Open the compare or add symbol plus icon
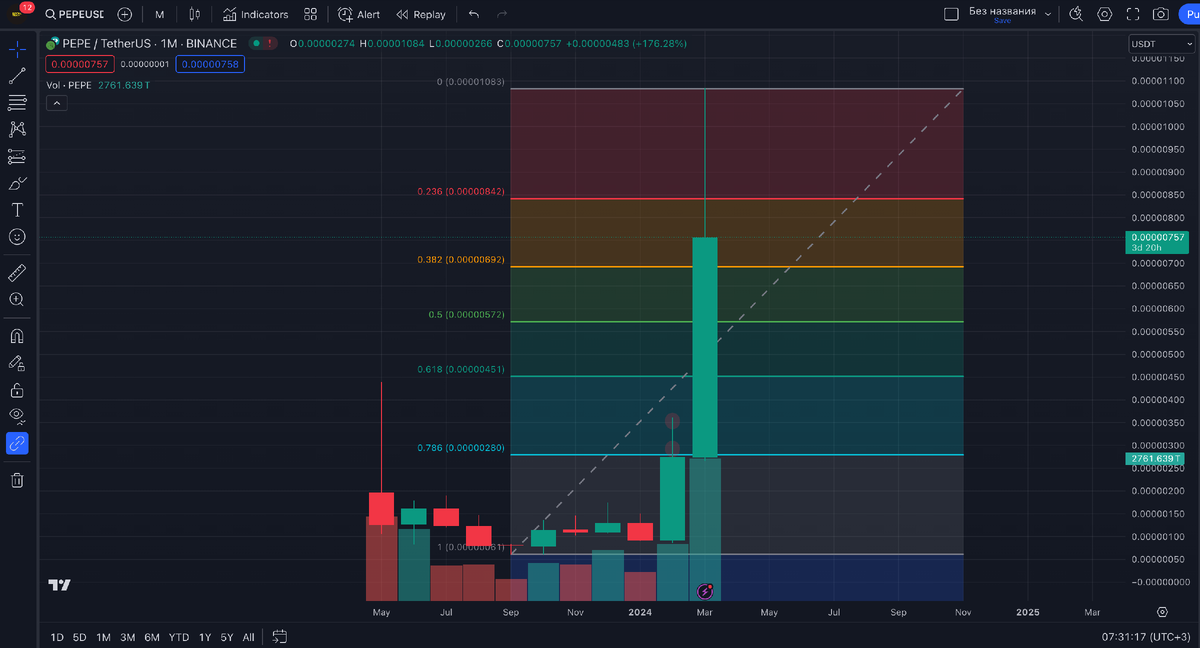The width and height of the screenshot is (1200, 648). 125,14
